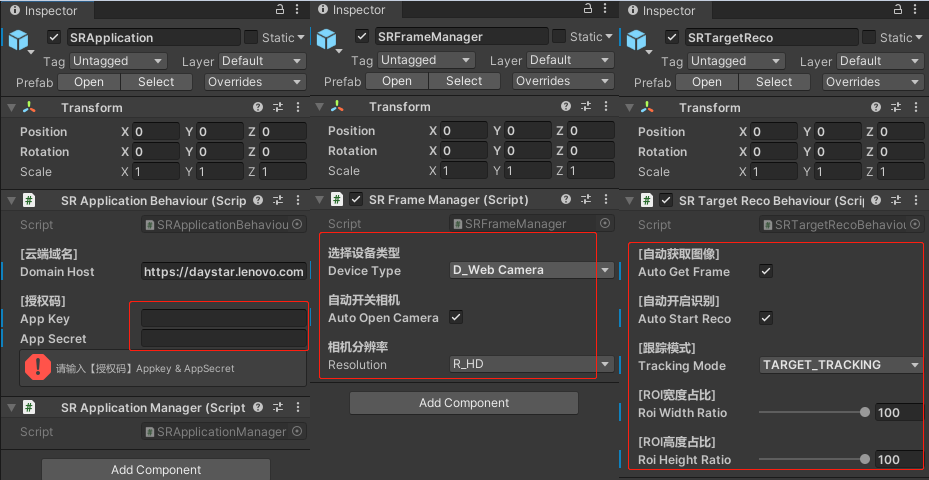929x480 pixels.
Task: Toggle Static checkbox for SRFrameManager
Action: coord(559,36)
